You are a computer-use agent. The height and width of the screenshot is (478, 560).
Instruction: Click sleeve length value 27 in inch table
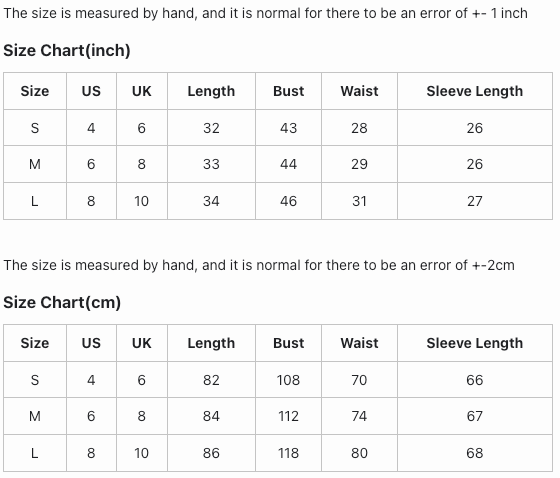tap(475, 201)
